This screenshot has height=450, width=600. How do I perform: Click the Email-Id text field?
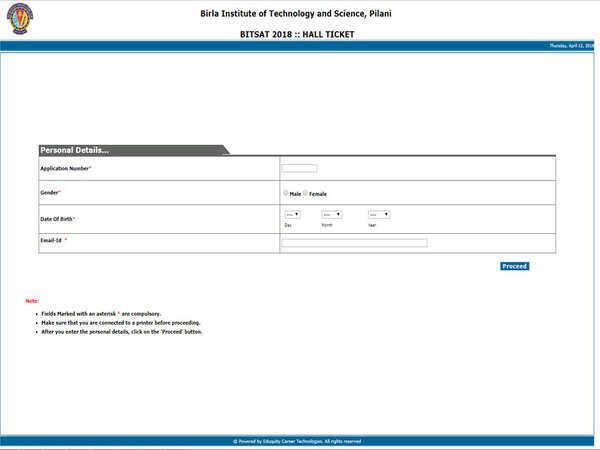click(354, 243)
